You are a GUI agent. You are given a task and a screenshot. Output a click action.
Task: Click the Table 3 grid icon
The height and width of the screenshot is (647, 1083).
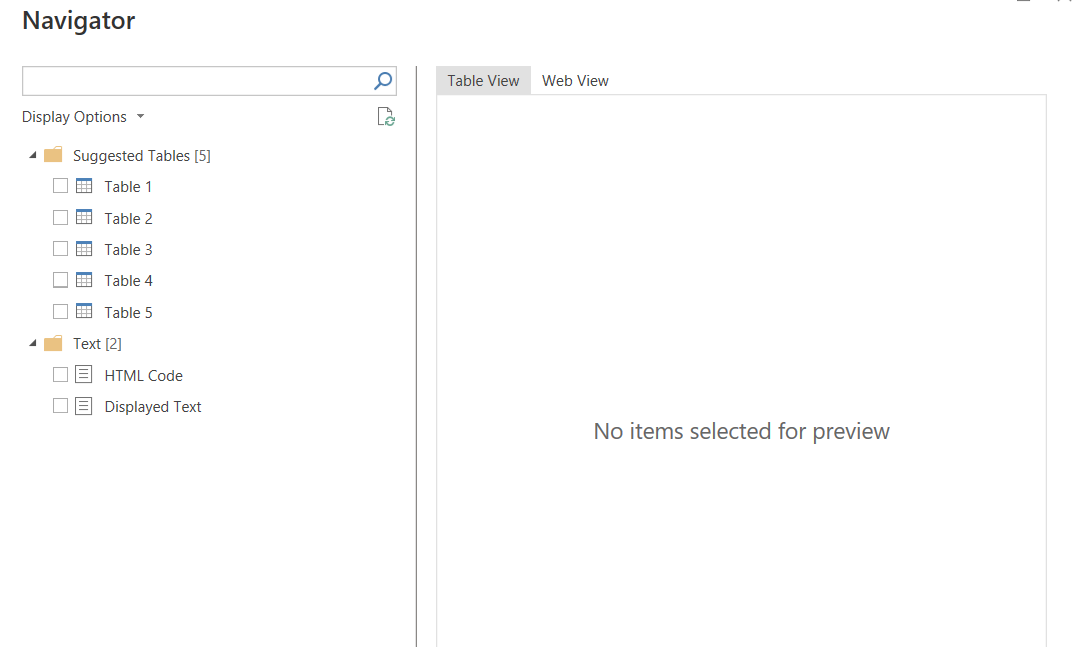pos(84,249)
